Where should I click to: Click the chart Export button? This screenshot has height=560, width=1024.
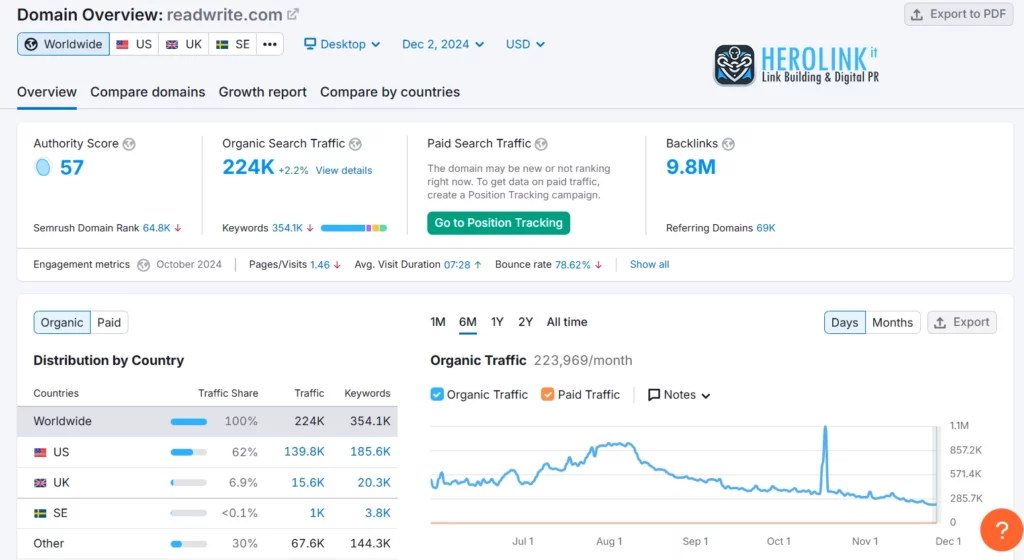962,322
